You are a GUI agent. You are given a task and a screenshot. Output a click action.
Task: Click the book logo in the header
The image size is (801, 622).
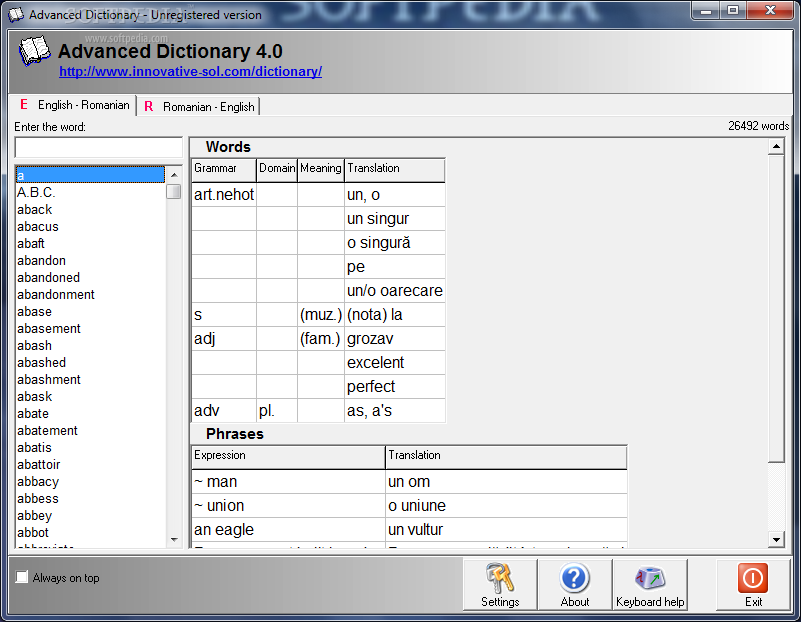[x=34, y=51]
